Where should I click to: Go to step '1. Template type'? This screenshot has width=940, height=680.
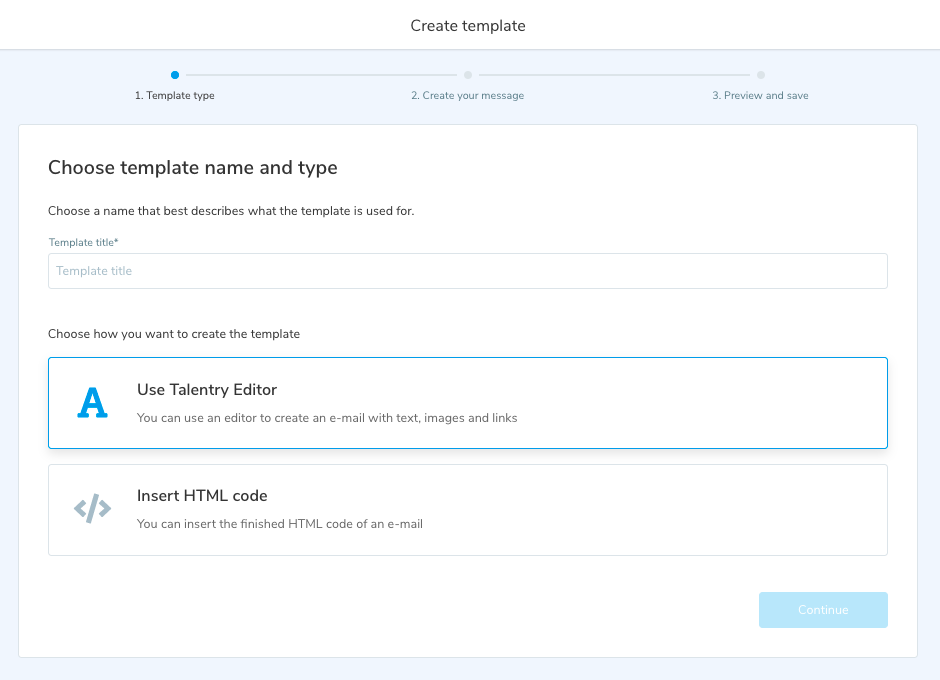tap(175, 96)
